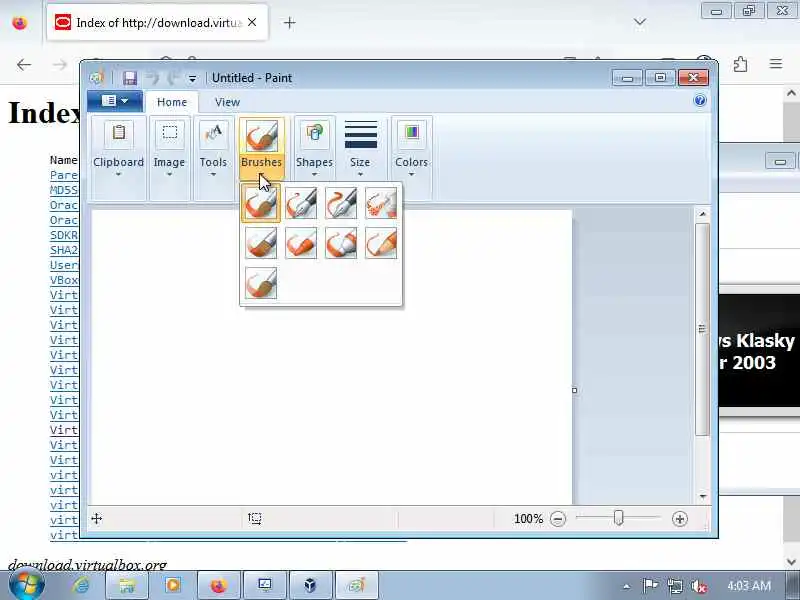Click the Paint canvas scrollbar up arrow
The height and width of the screenshot is (600, 800).
tap(703, 214)
